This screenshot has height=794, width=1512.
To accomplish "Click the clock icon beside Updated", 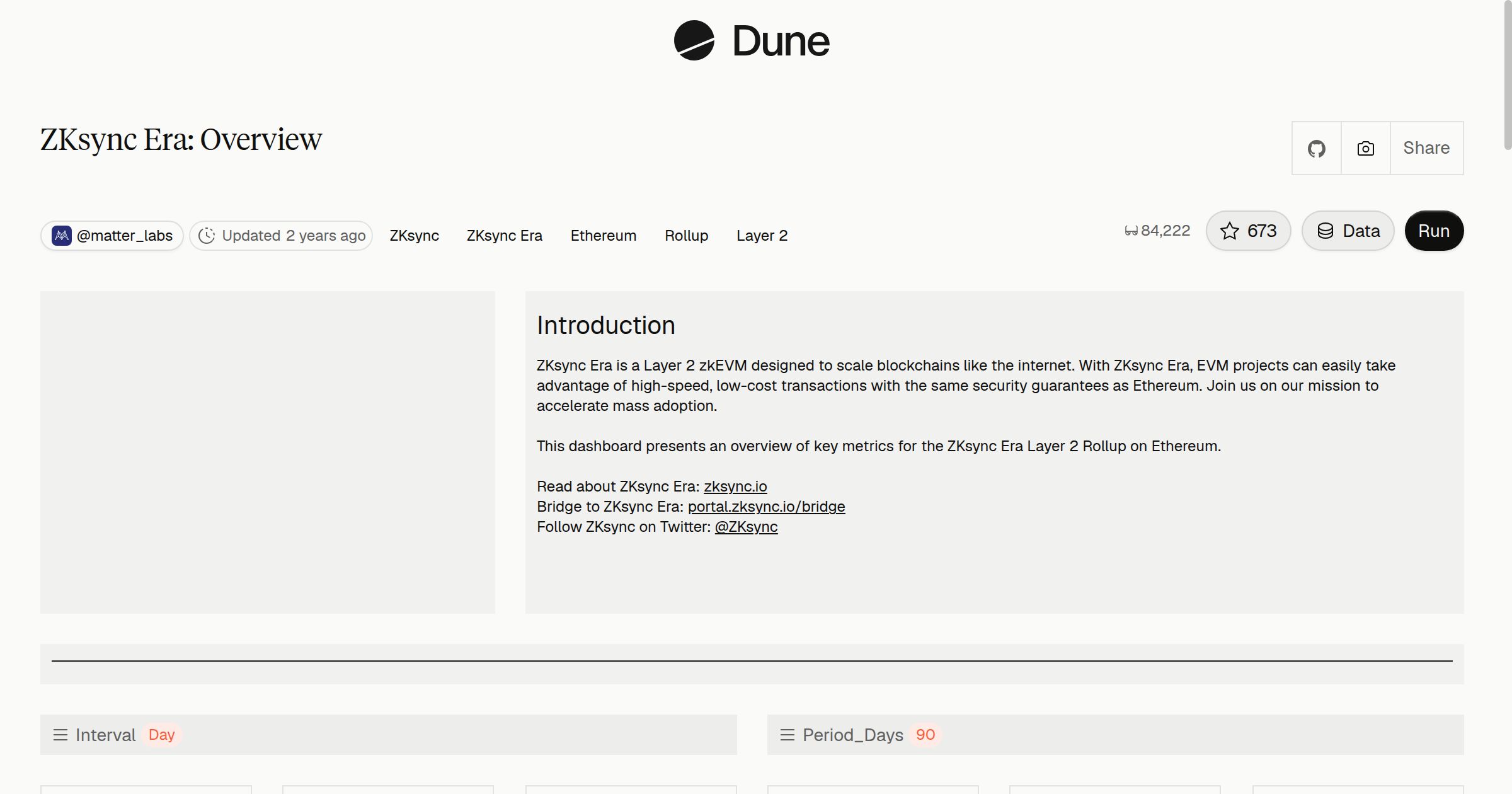I will (207, 236).
